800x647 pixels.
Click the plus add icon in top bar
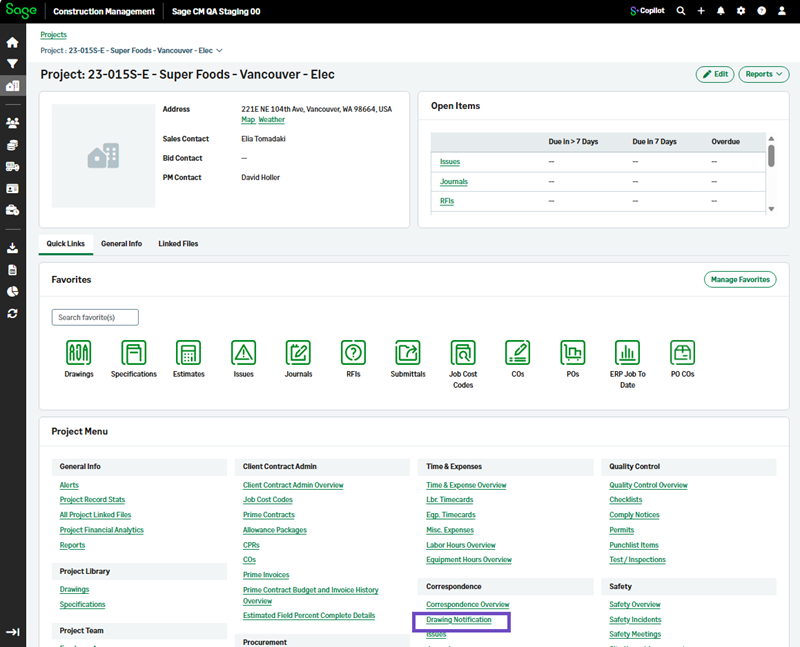701,11
